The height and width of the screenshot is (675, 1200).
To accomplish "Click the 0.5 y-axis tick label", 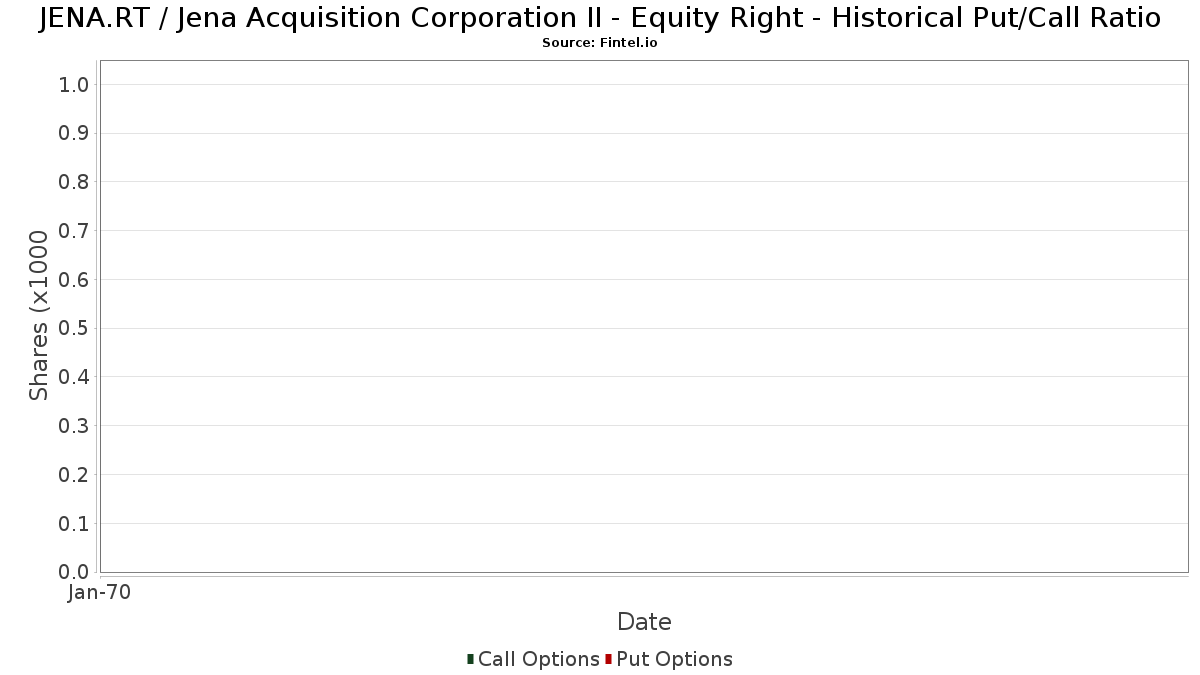I will (x=74, y=328).
